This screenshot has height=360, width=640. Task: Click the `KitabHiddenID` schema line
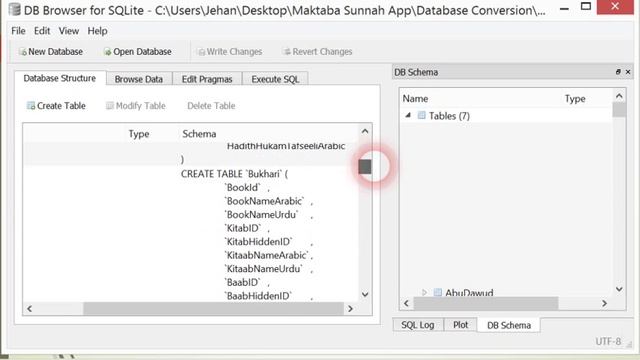pos(268,242)
